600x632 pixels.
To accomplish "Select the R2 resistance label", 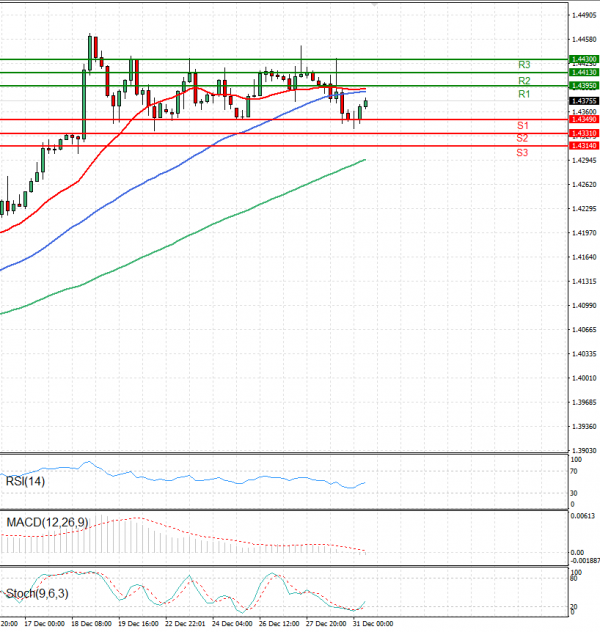I will click(x=524, y=80).
